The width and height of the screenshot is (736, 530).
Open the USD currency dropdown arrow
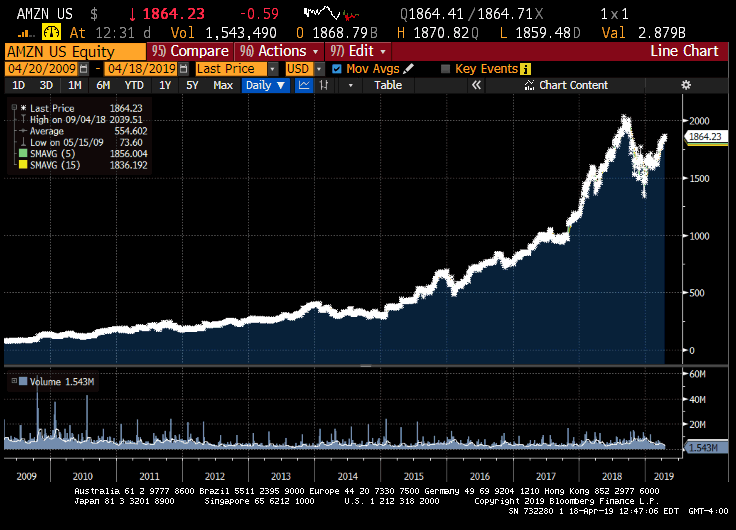coord(319,69)
